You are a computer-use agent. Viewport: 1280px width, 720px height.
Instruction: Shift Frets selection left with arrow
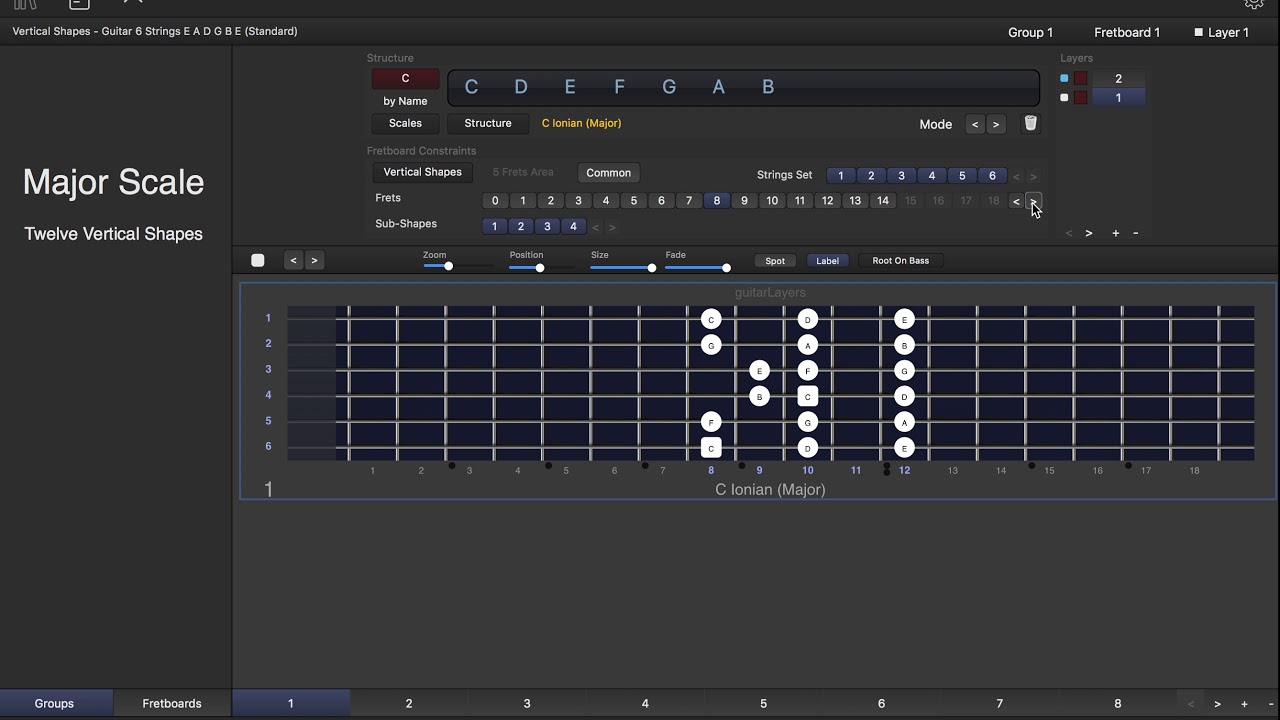pos(1017,201)
